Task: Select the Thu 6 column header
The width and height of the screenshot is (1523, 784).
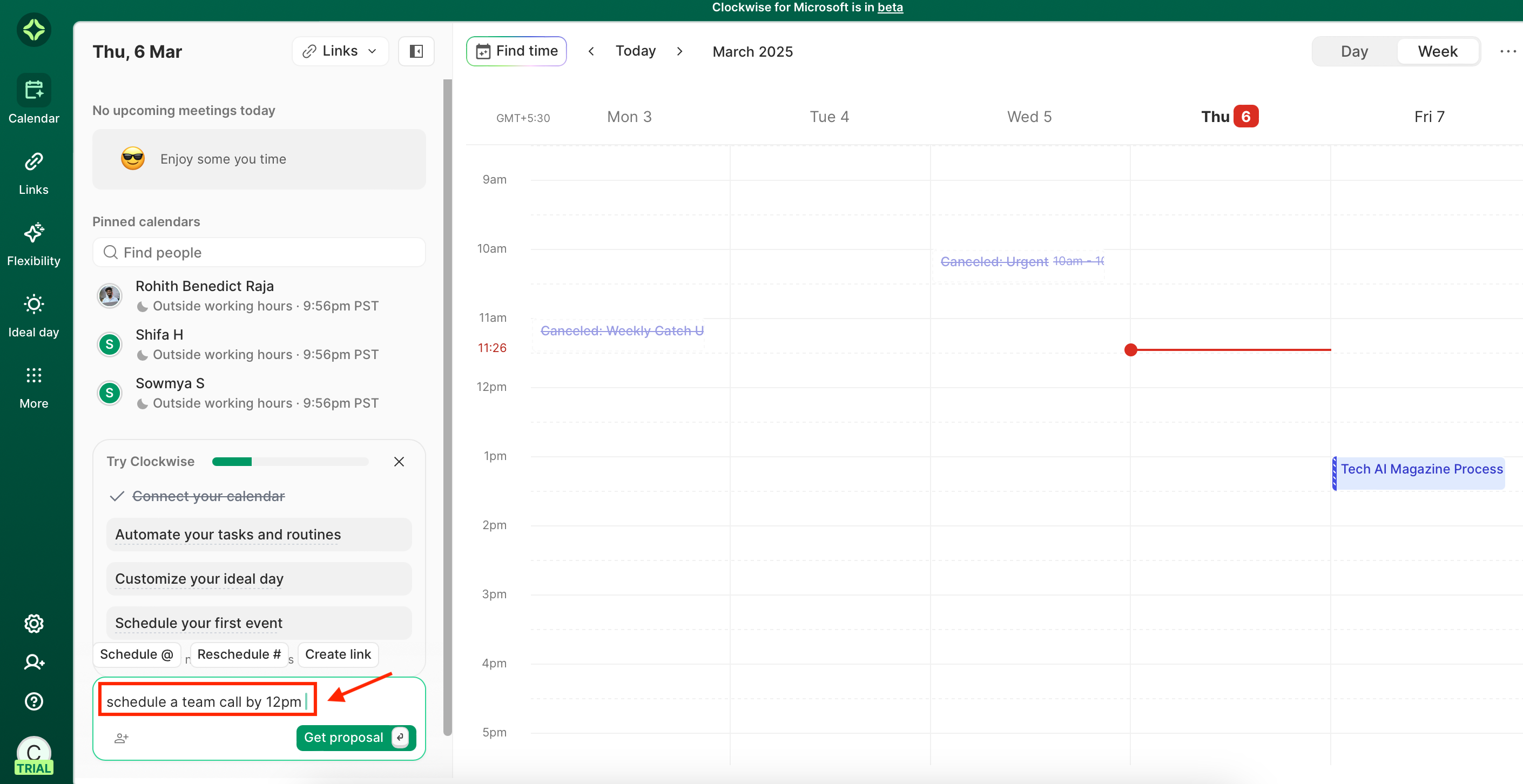Action: tap(1230, 117)
